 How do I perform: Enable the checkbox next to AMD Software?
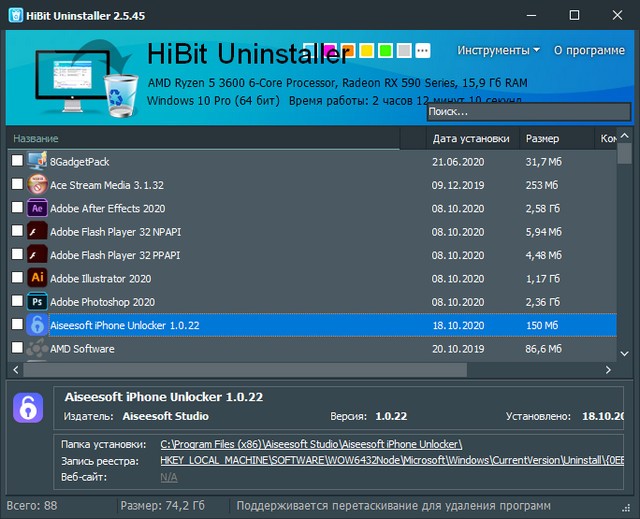pyautogui.click(x=17, y=348)
